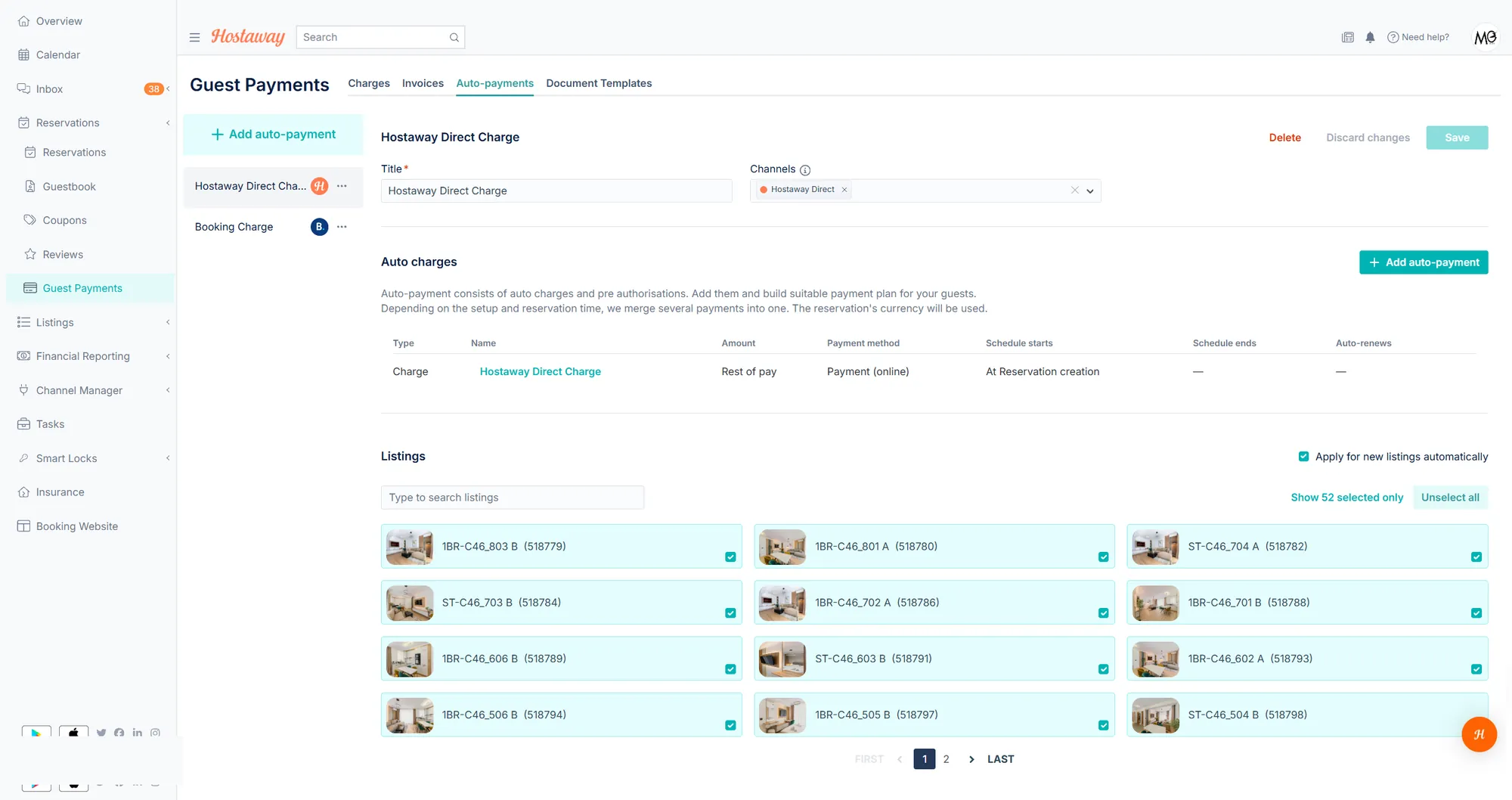Open the orange Hostaway chat bubble
Viewport: 1512px width, 800px height.
click(x=1479, y=734)
